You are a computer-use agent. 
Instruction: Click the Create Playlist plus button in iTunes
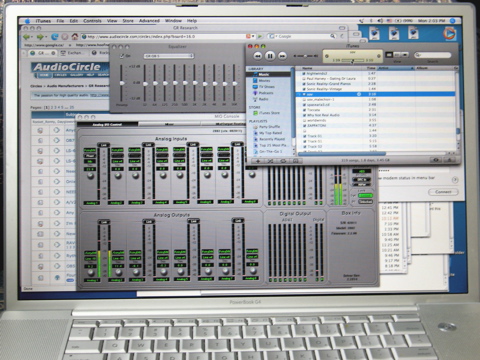tap(258, 161)
